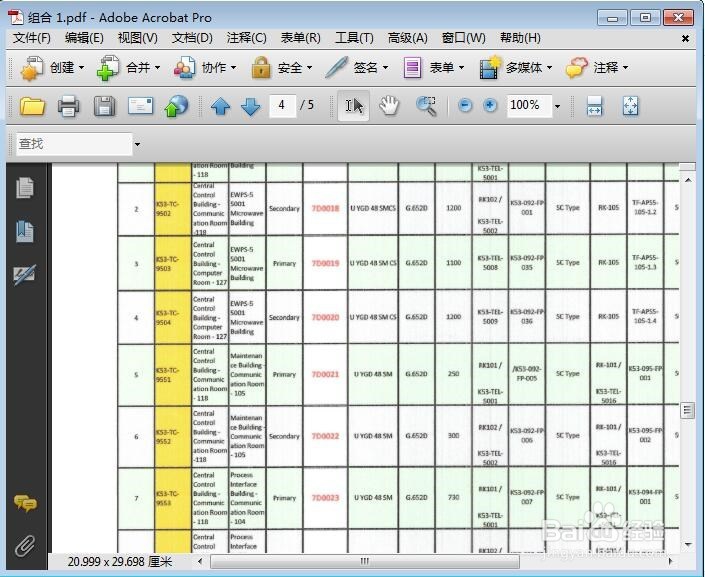The height and width of the screenshot is (577, 705).
Task: Open the 窗口(W) menu
Action: (x=464, y=38)
